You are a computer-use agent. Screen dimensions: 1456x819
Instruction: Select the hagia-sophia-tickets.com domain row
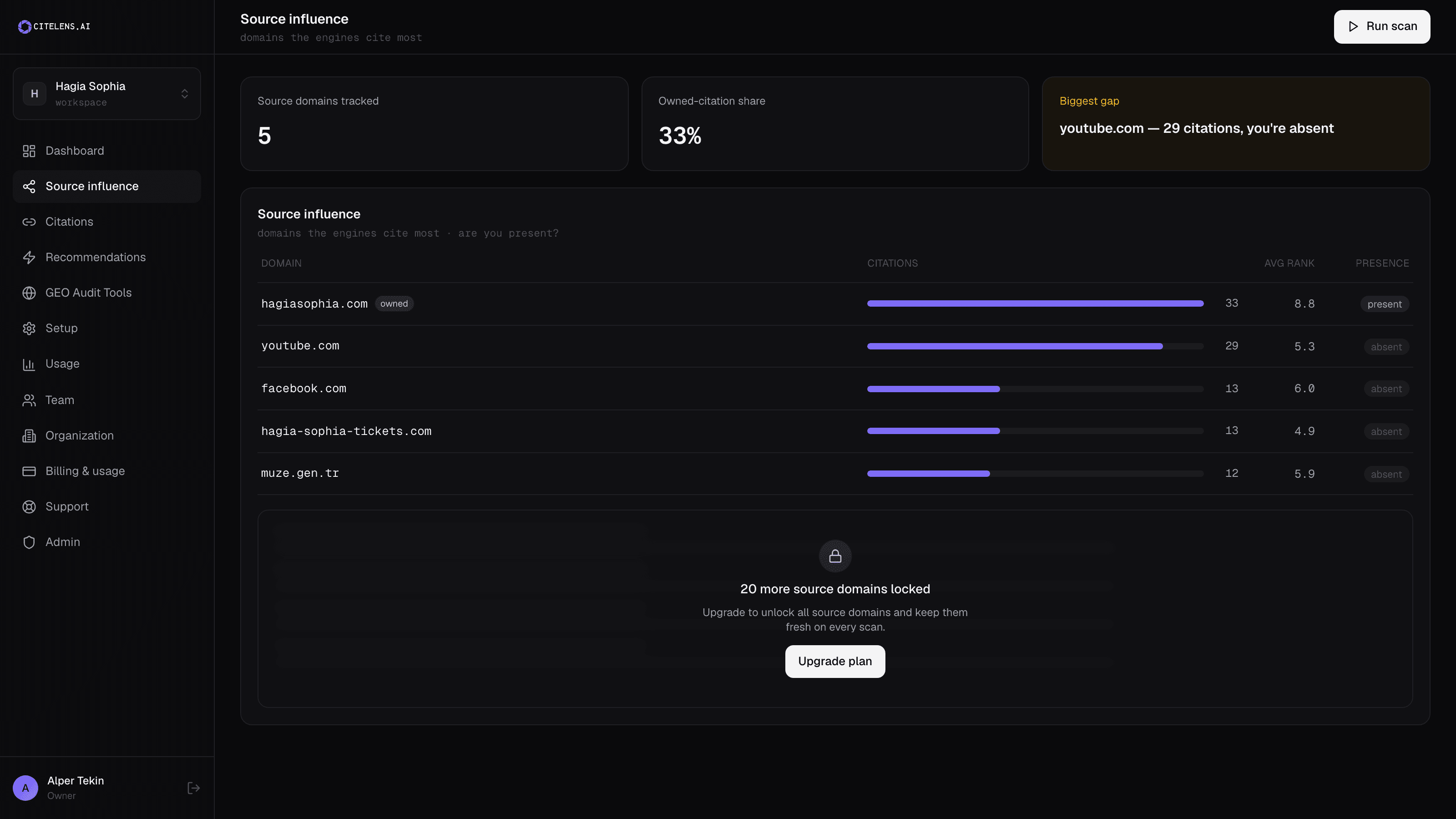point(835,431)
